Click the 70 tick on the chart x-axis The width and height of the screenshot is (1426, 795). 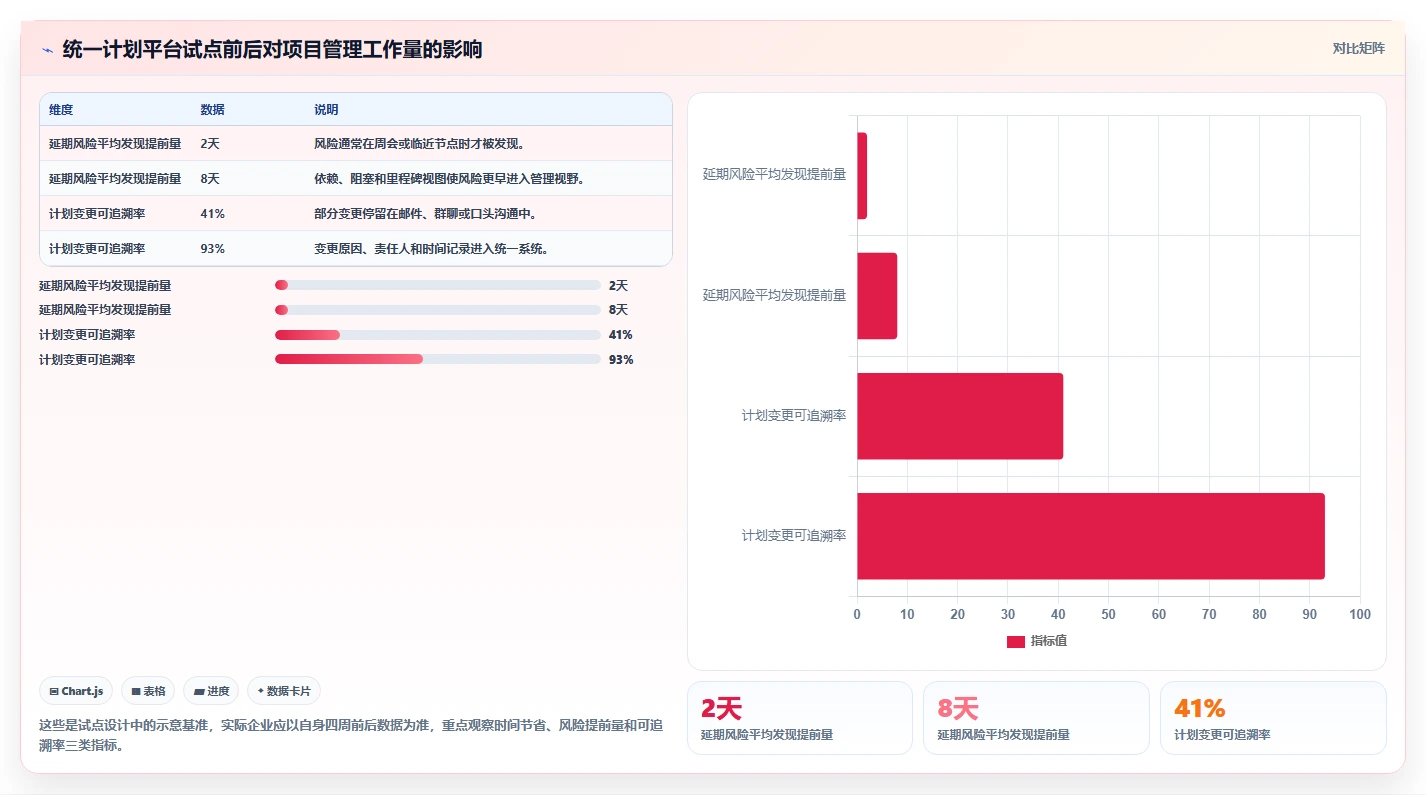click(x=1209, y=614)
